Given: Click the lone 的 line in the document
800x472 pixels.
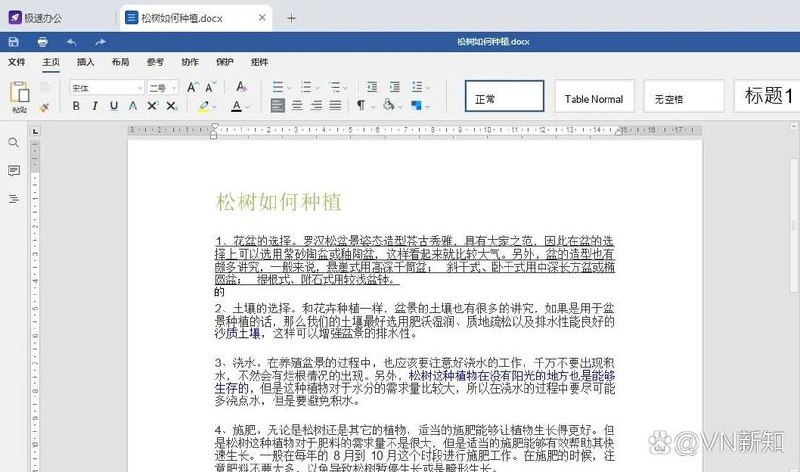Looking at the screenshot, I should click(x=219, y=292).
